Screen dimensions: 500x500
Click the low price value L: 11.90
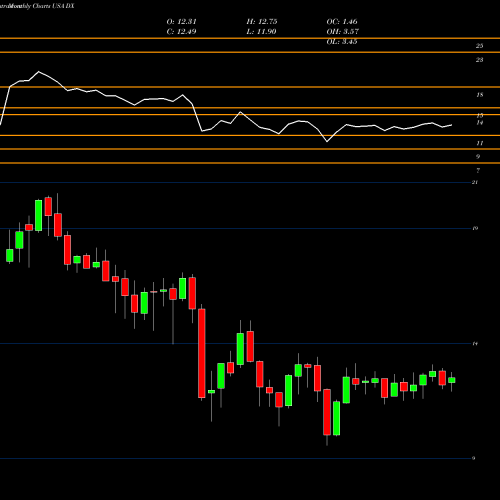(262, 32)
